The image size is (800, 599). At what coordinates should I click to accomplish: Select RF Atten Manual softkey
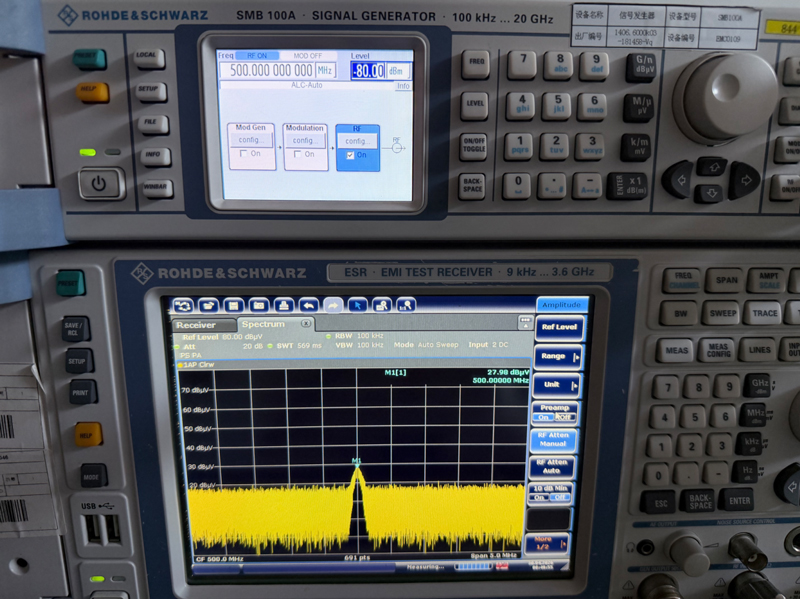(554, 440)
